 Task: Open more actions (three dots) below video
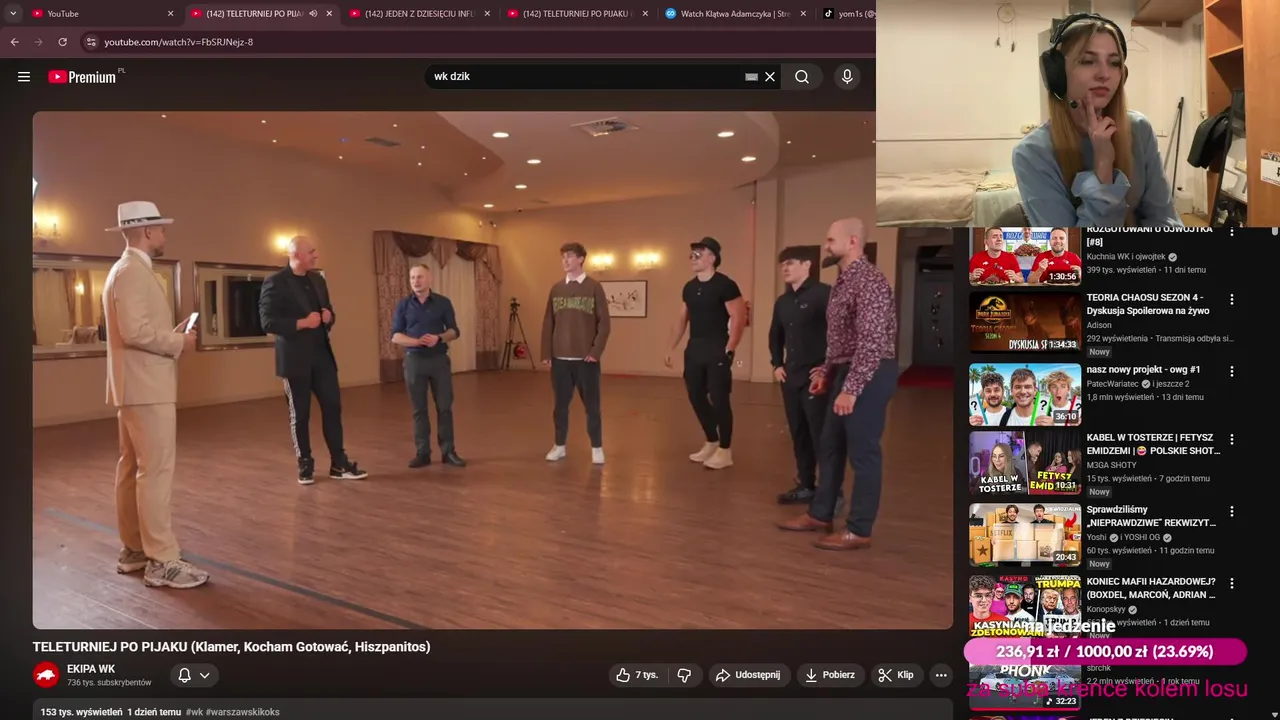coord(941,675)
